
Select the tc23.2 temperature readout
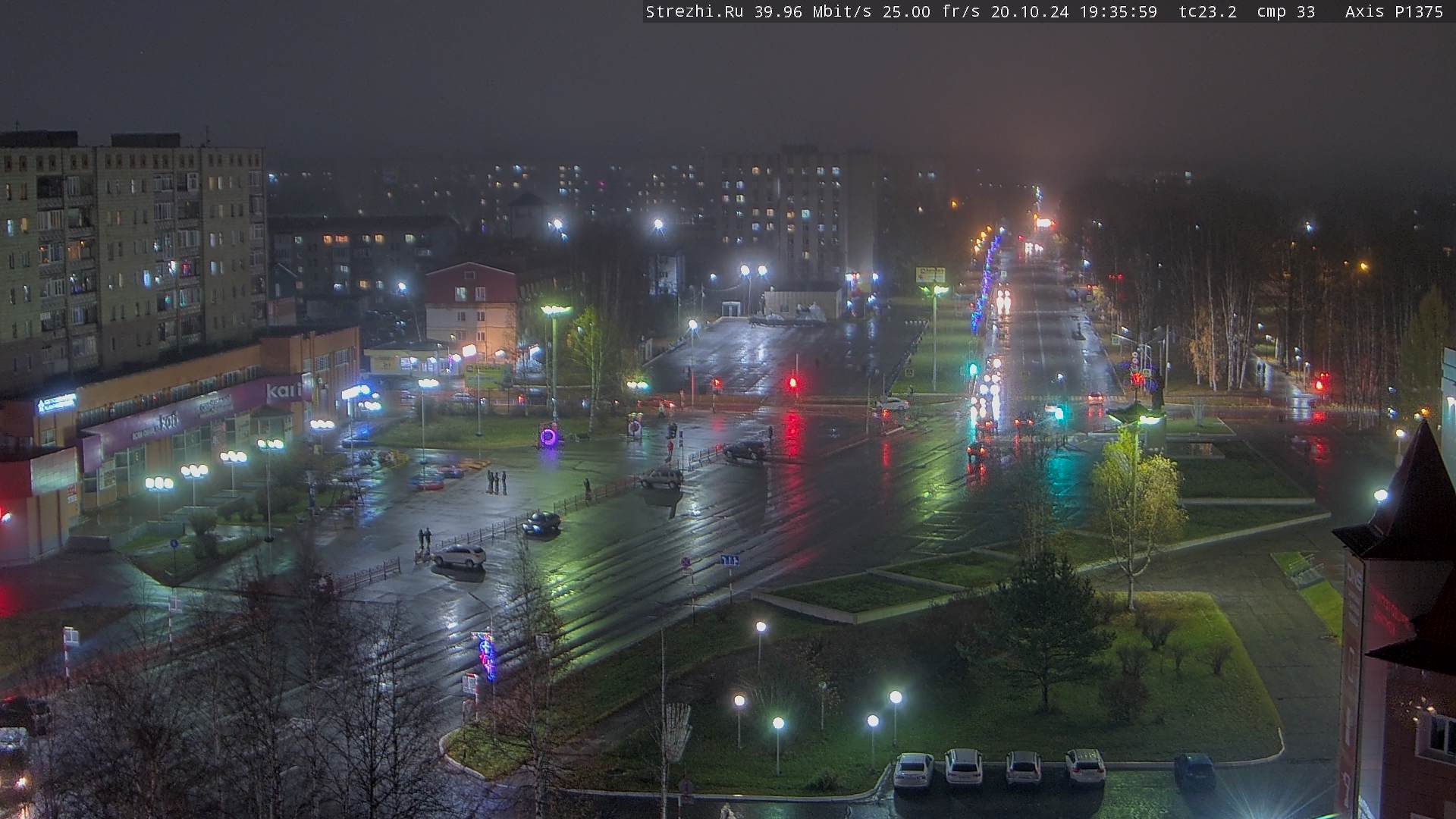pos(1208,12)
